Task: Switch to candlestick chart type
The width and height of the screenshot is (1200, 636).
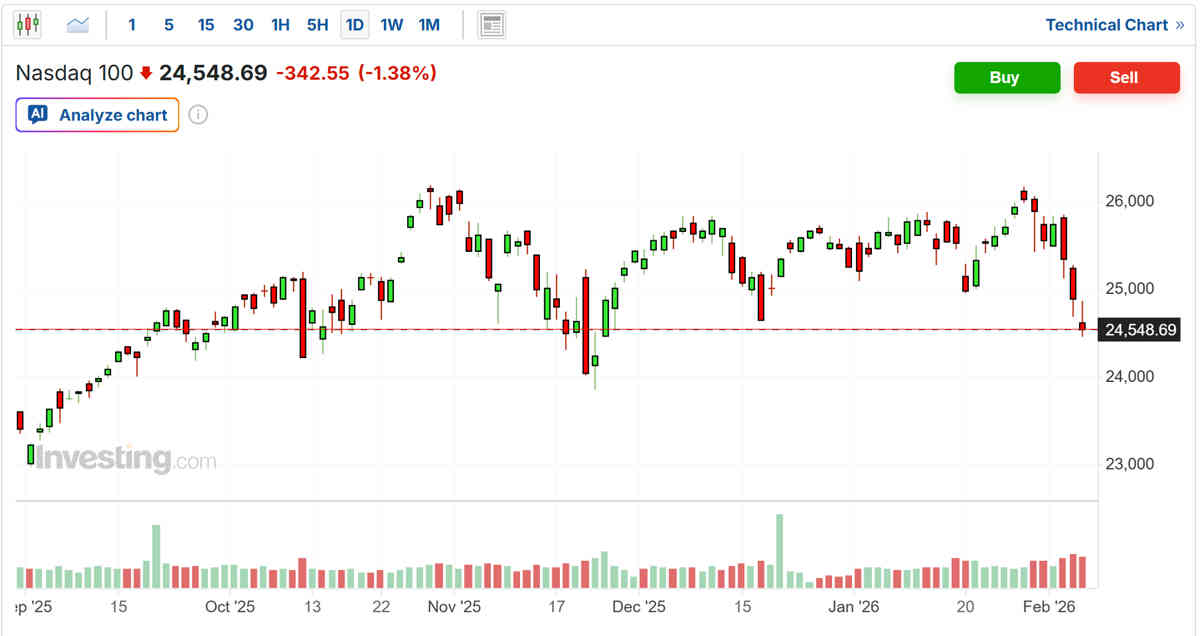Action: click(28, 25)
